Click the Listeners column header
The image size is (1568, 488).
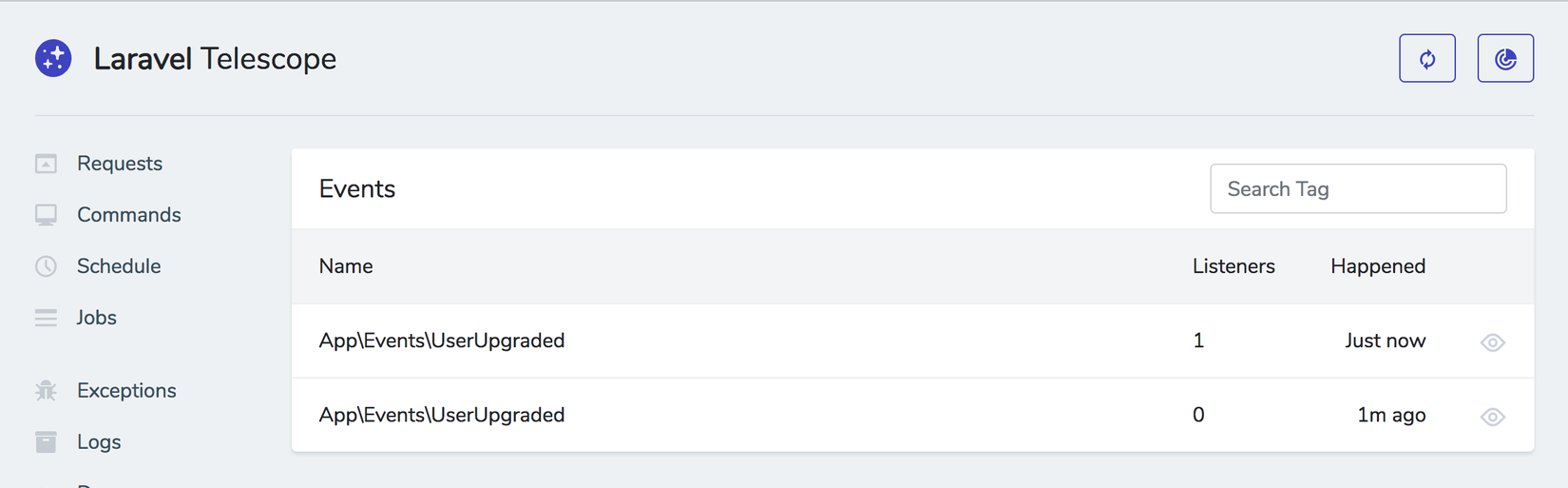pyautogui.click(x=1233, y=266)
